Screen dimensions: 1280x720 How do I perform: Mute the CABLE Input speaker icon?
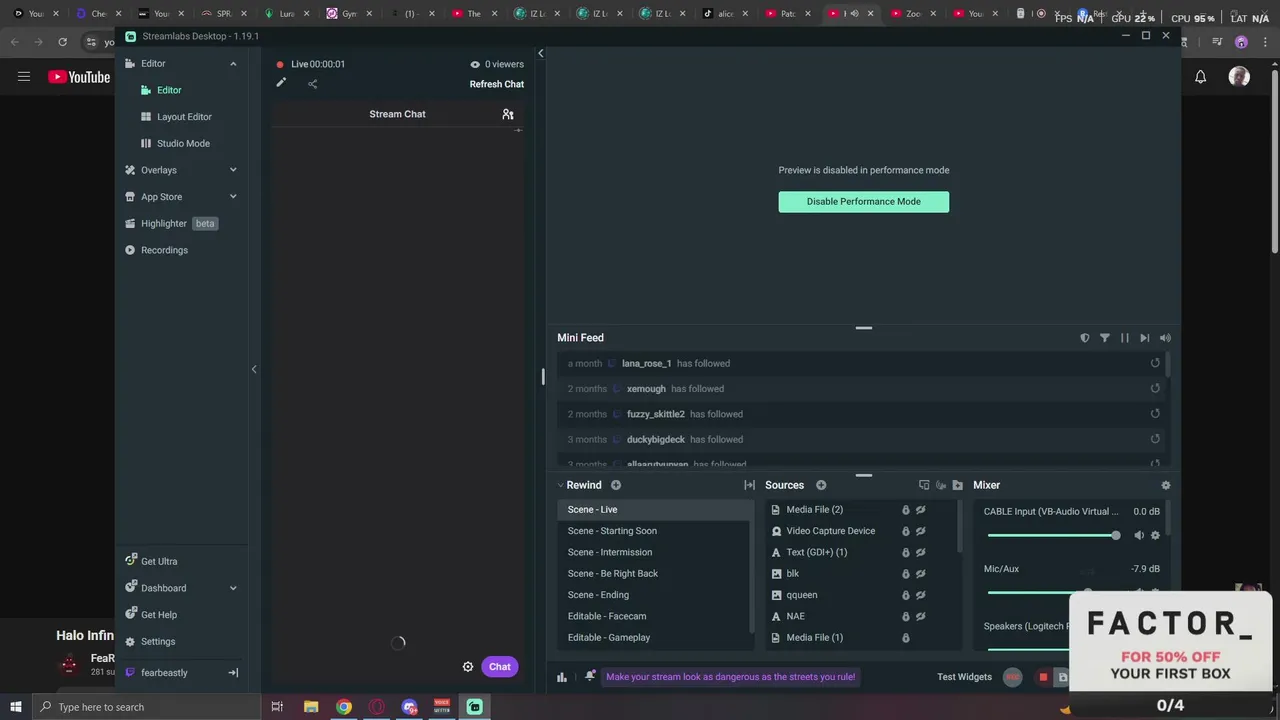(1139, 535)
